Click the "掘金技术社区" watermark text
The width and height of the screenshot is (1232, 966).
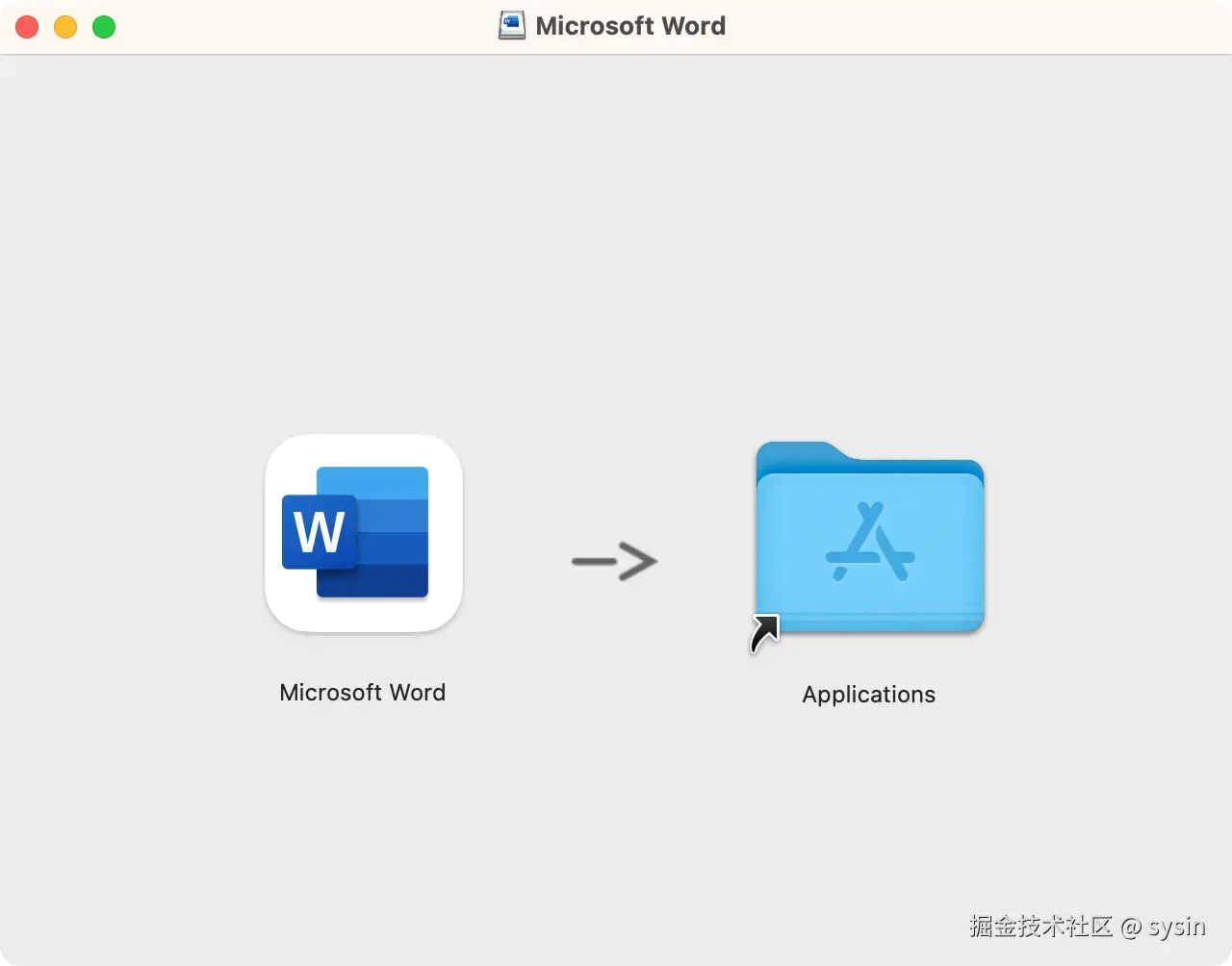(x=1040, y=927)
